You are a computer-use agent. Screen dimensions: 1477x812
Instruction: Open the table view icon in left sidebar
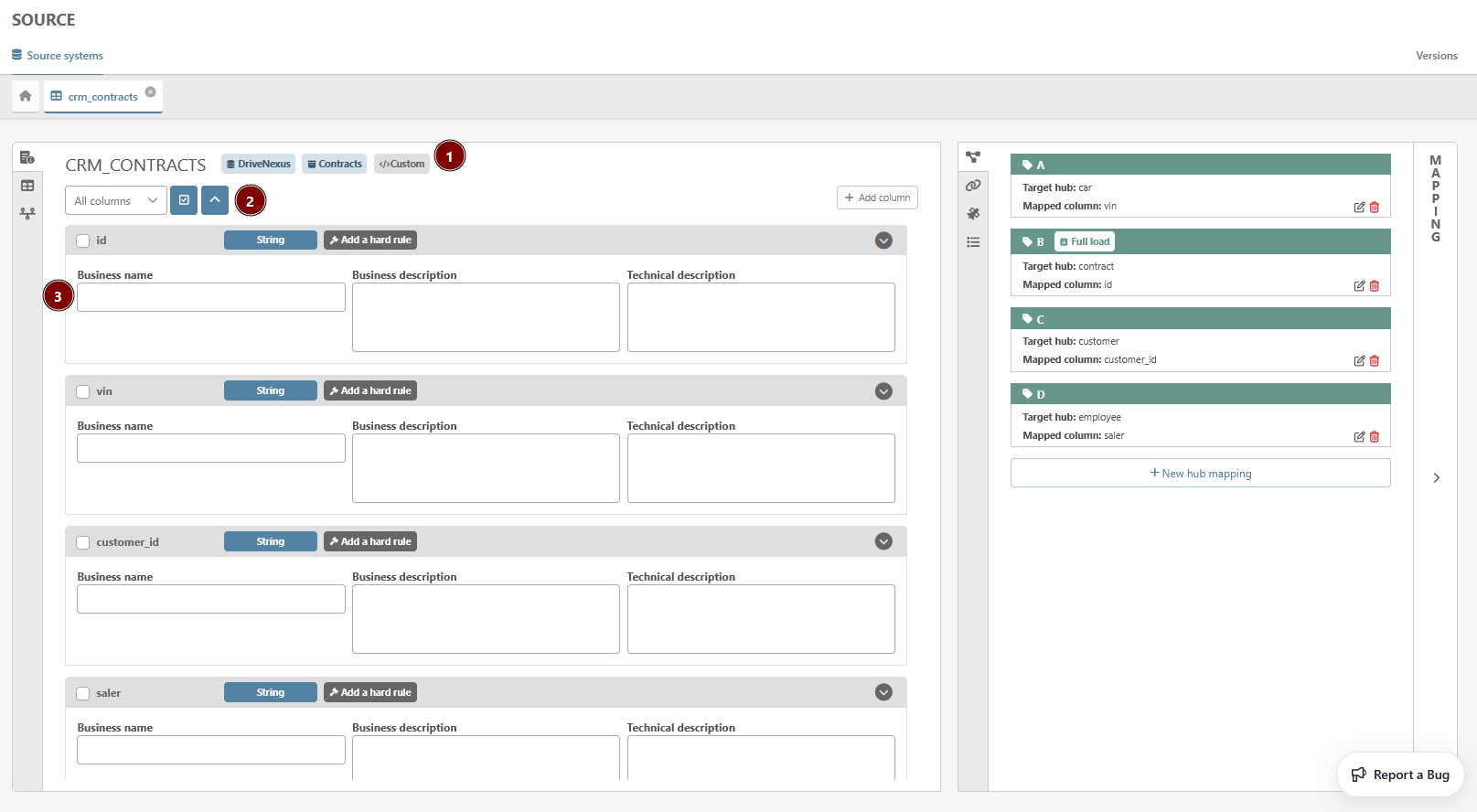27,186
